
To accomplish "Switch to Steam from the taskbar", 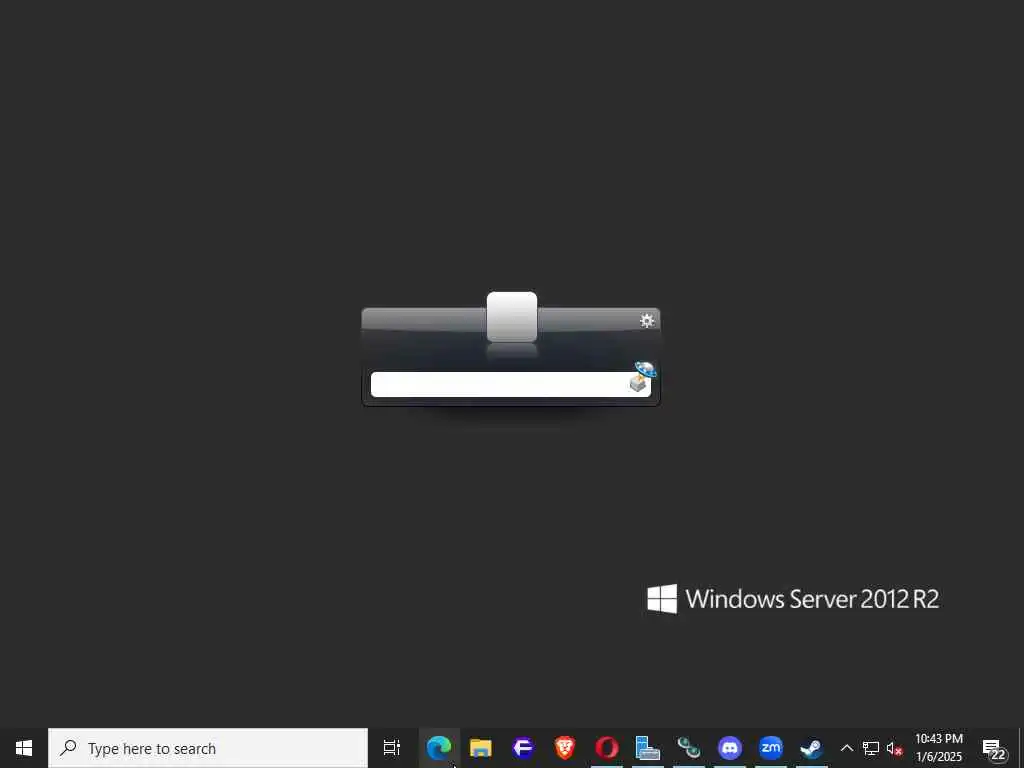I will (x=812, y=748).
